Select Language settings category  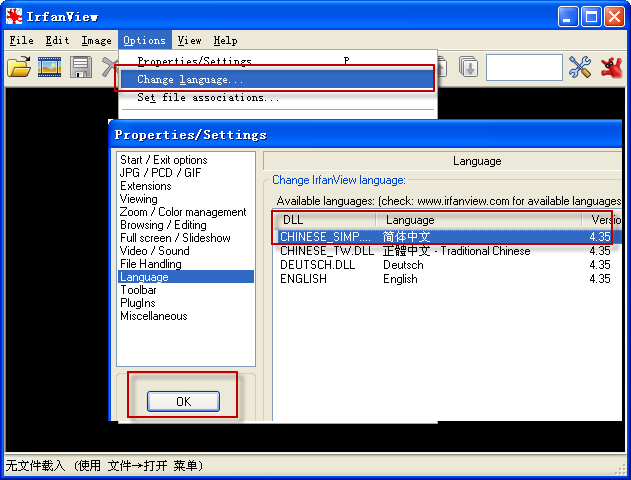186,276
